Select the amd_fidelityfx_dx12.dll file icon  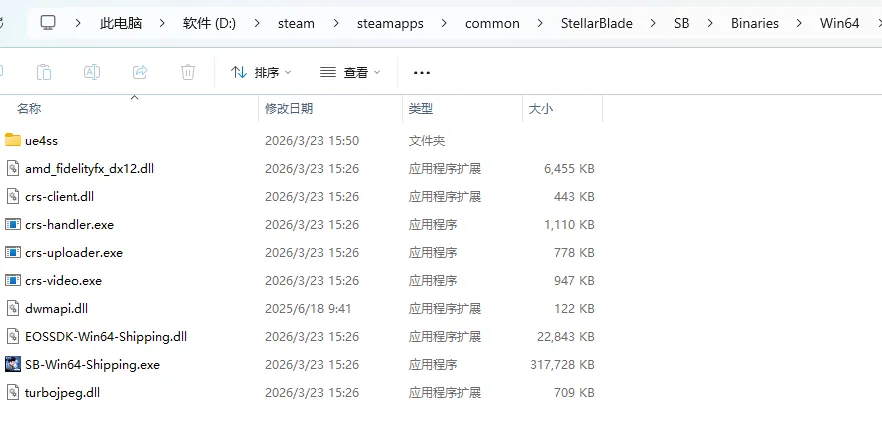point(12,168)
